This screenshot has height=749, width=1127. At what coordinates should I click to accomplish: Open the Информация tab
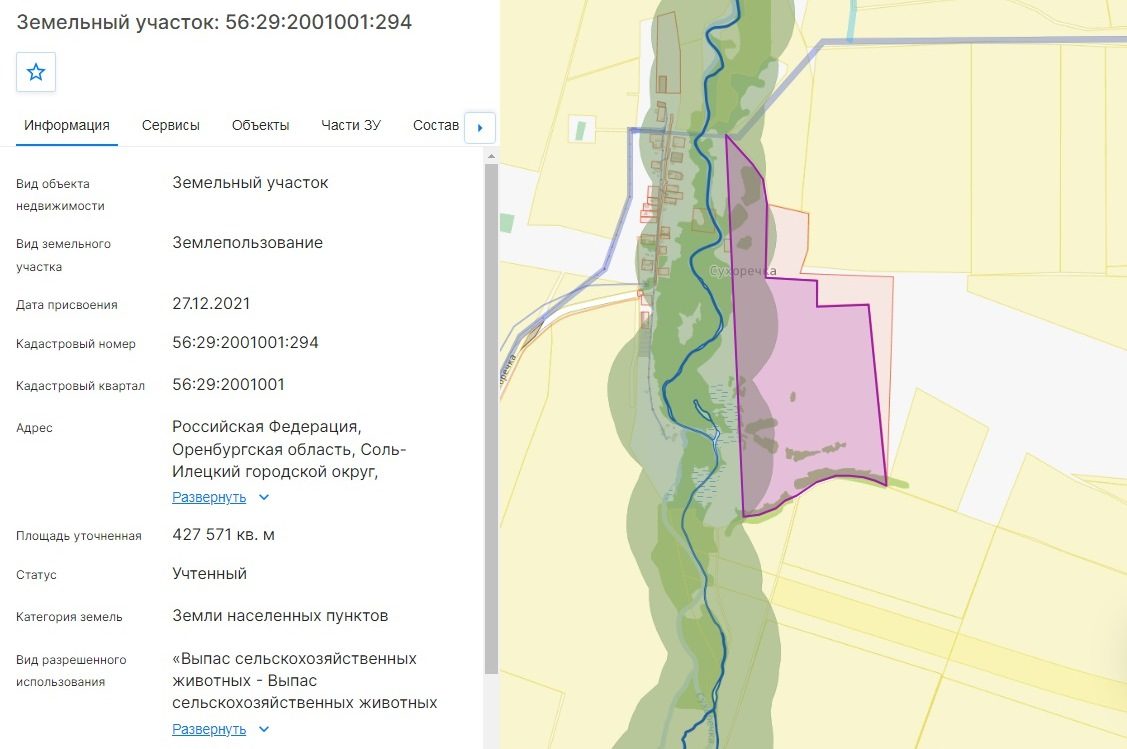pyautogui.click(x=67, y=125)
